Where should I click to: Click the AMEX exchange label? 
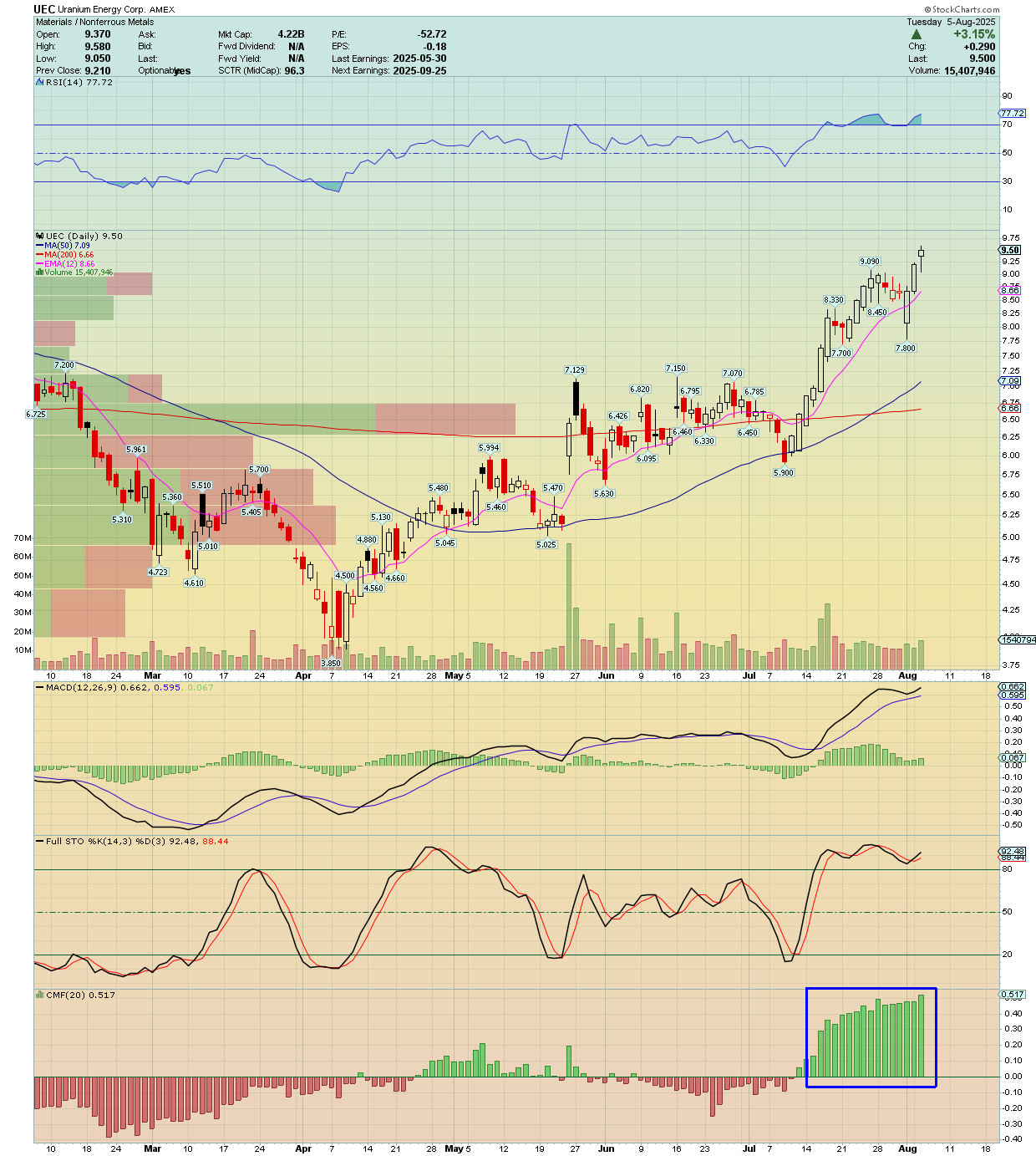pyautogui.click(x=162, y=10)
